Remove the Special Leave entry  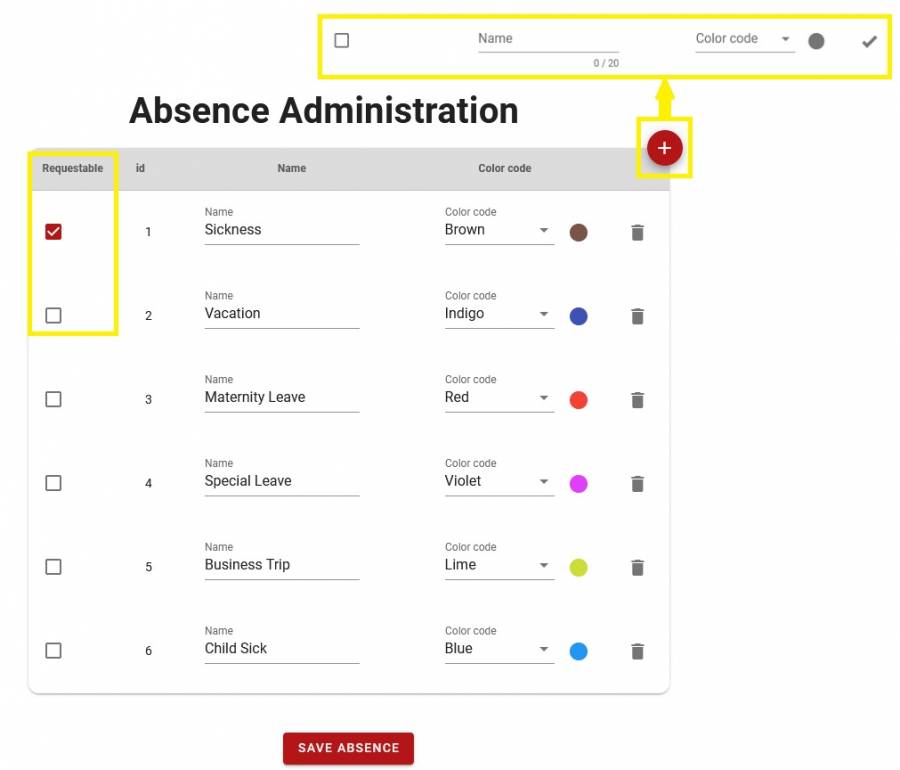pyautogui.click(x=637, y=484)
